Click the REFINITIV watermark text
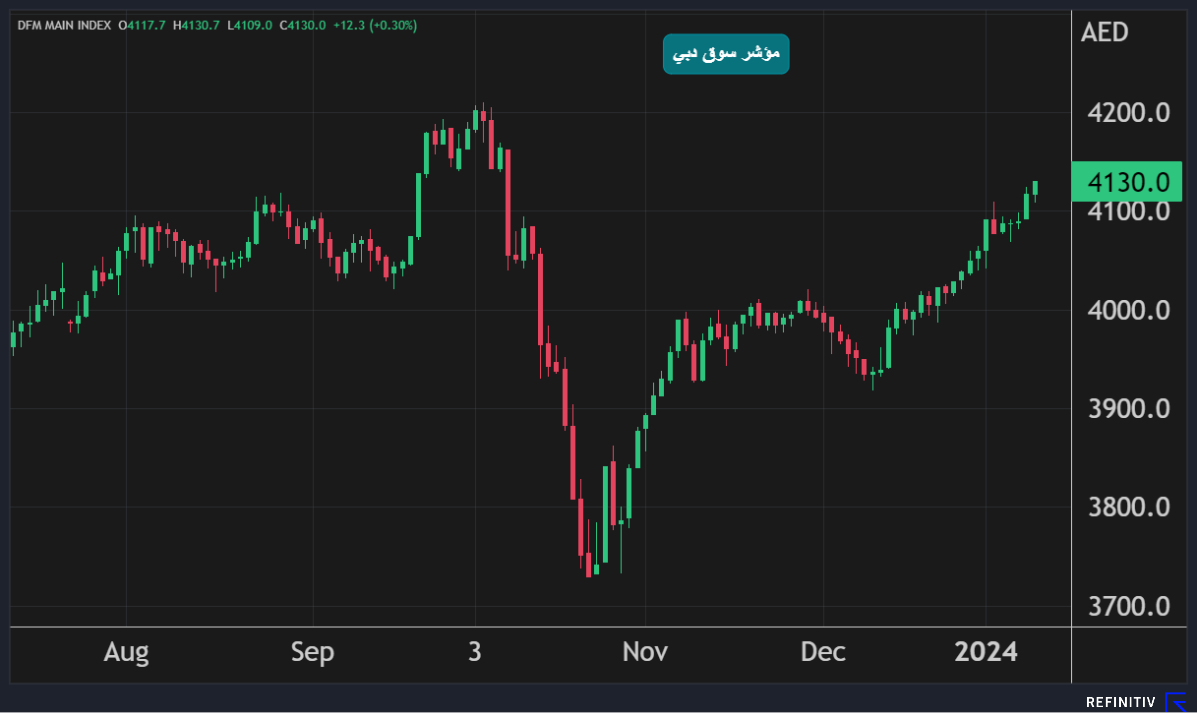 tap(1120, 703)
